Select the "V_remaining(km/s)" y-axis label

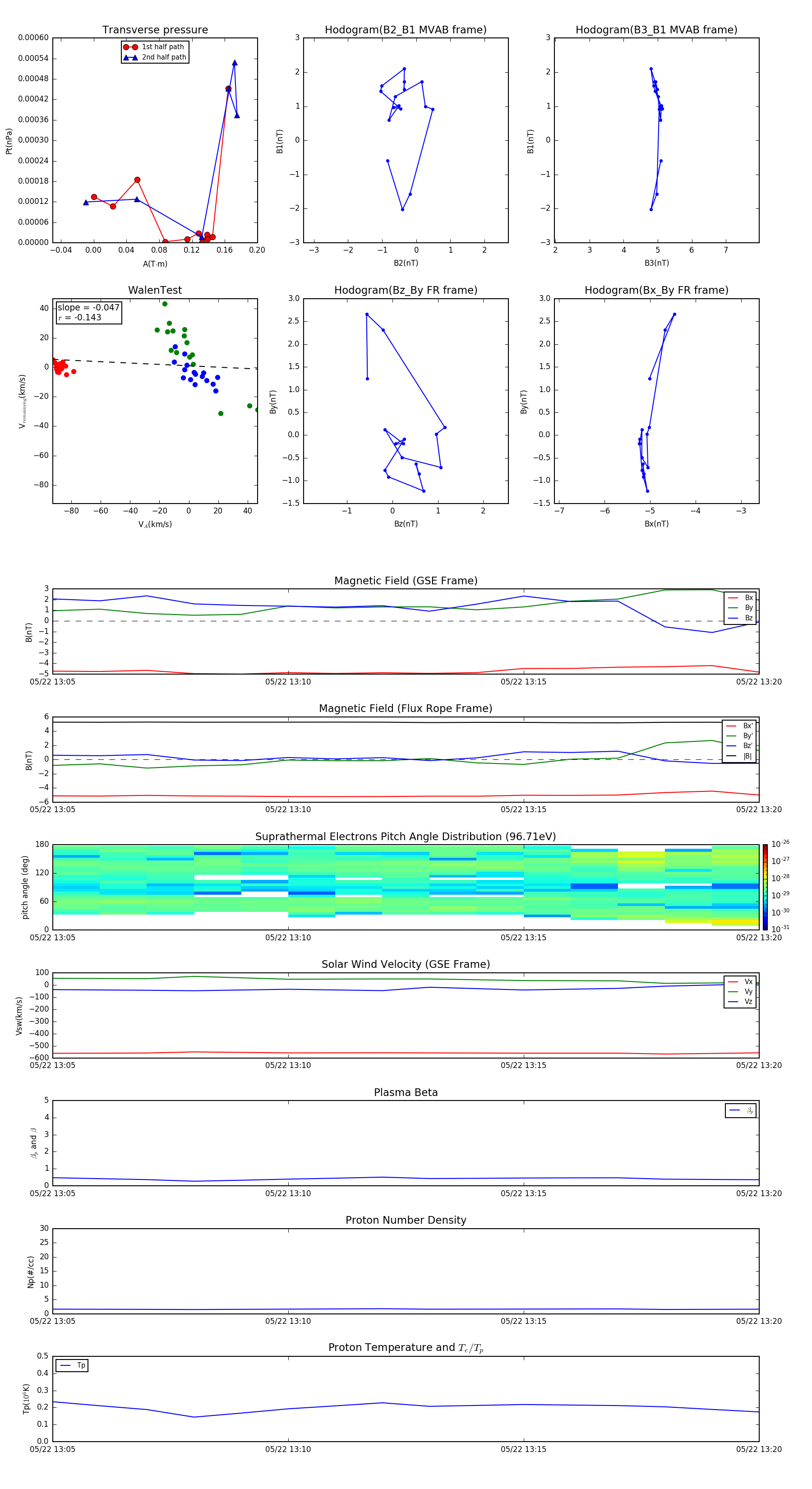pyautogui.click(x=22, y=401)
